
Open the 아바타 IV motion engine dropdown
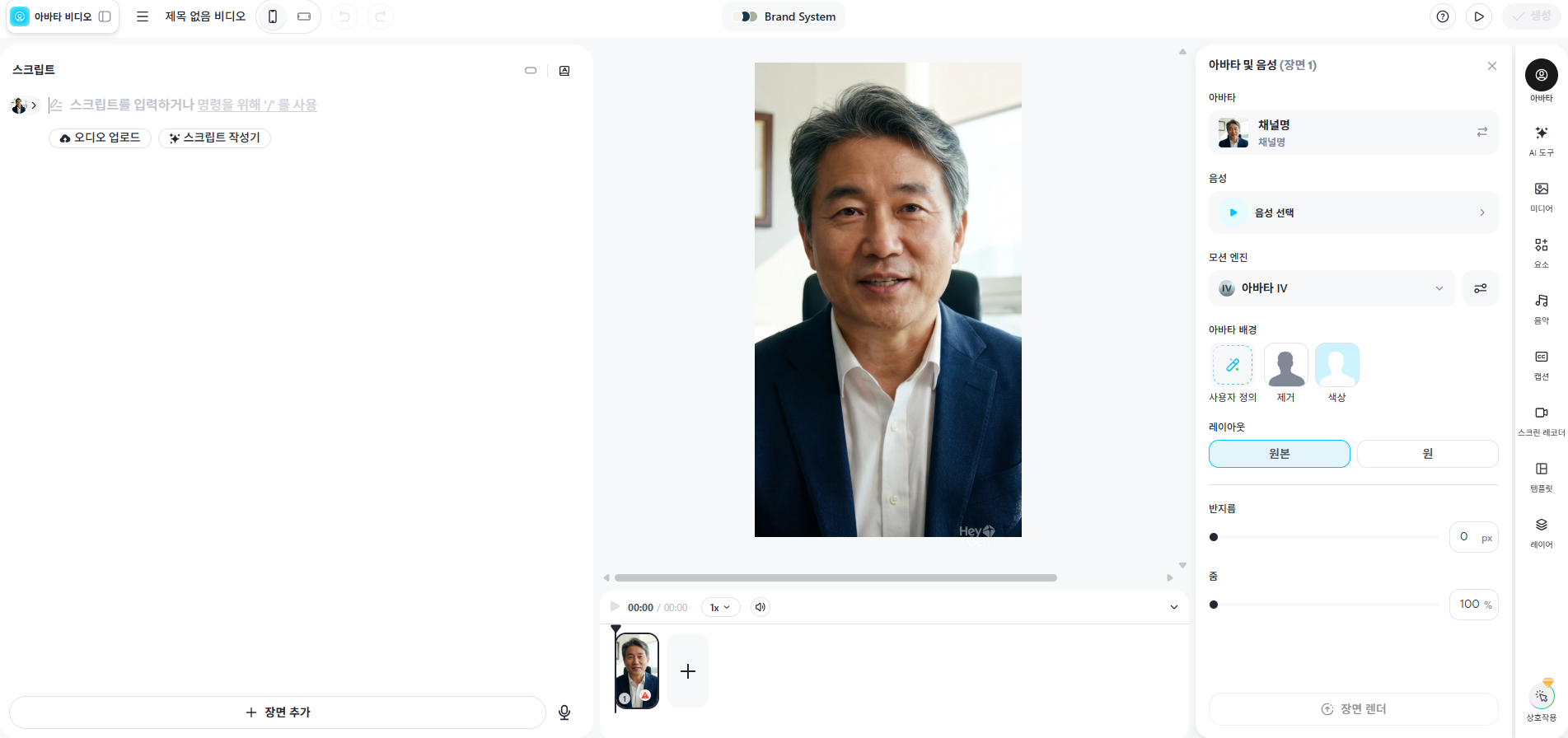[x=1332, y=288]
